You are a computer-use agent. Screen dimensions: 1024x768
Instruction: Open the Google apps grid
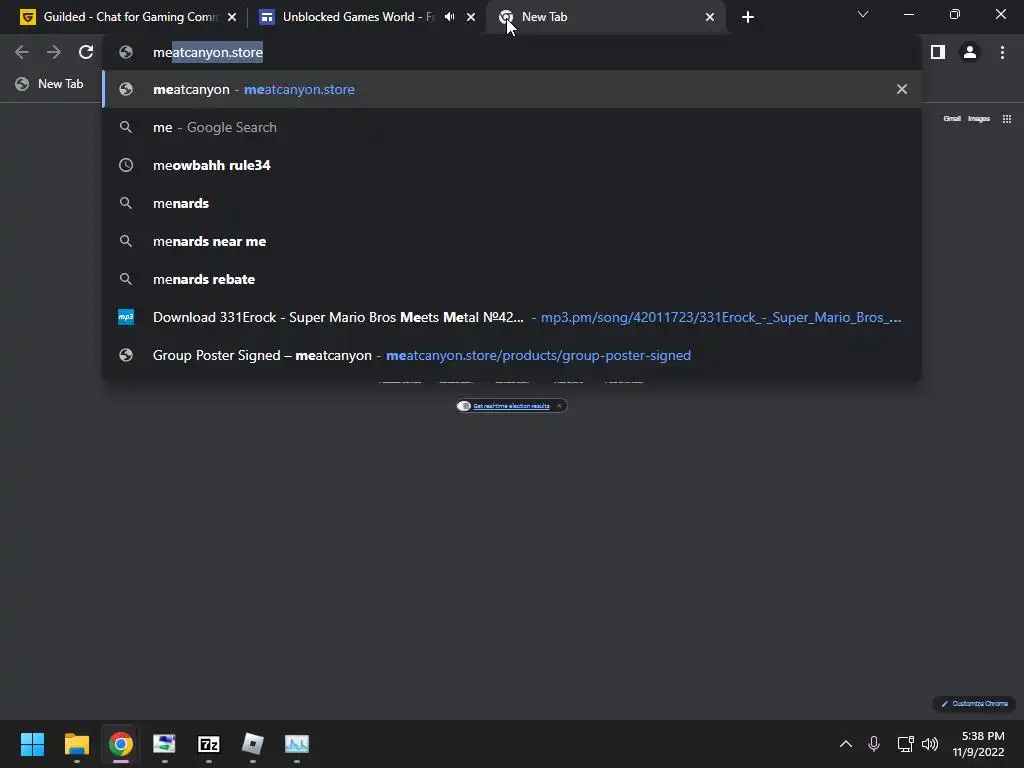[x=1006, y=119]
